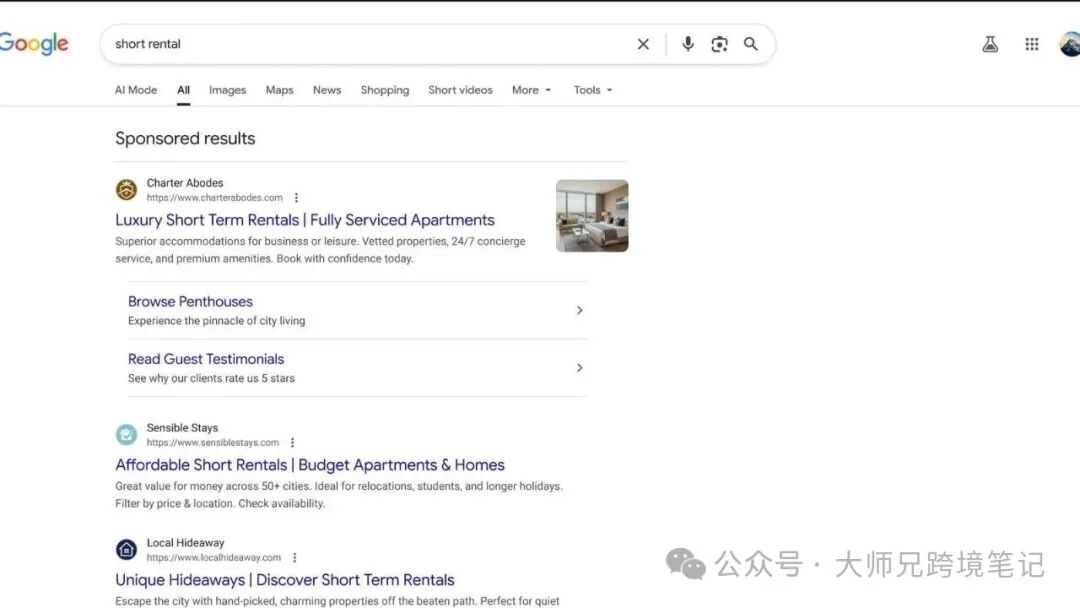
Task: Open Search Labs flask icon
Action: [990, 44]
